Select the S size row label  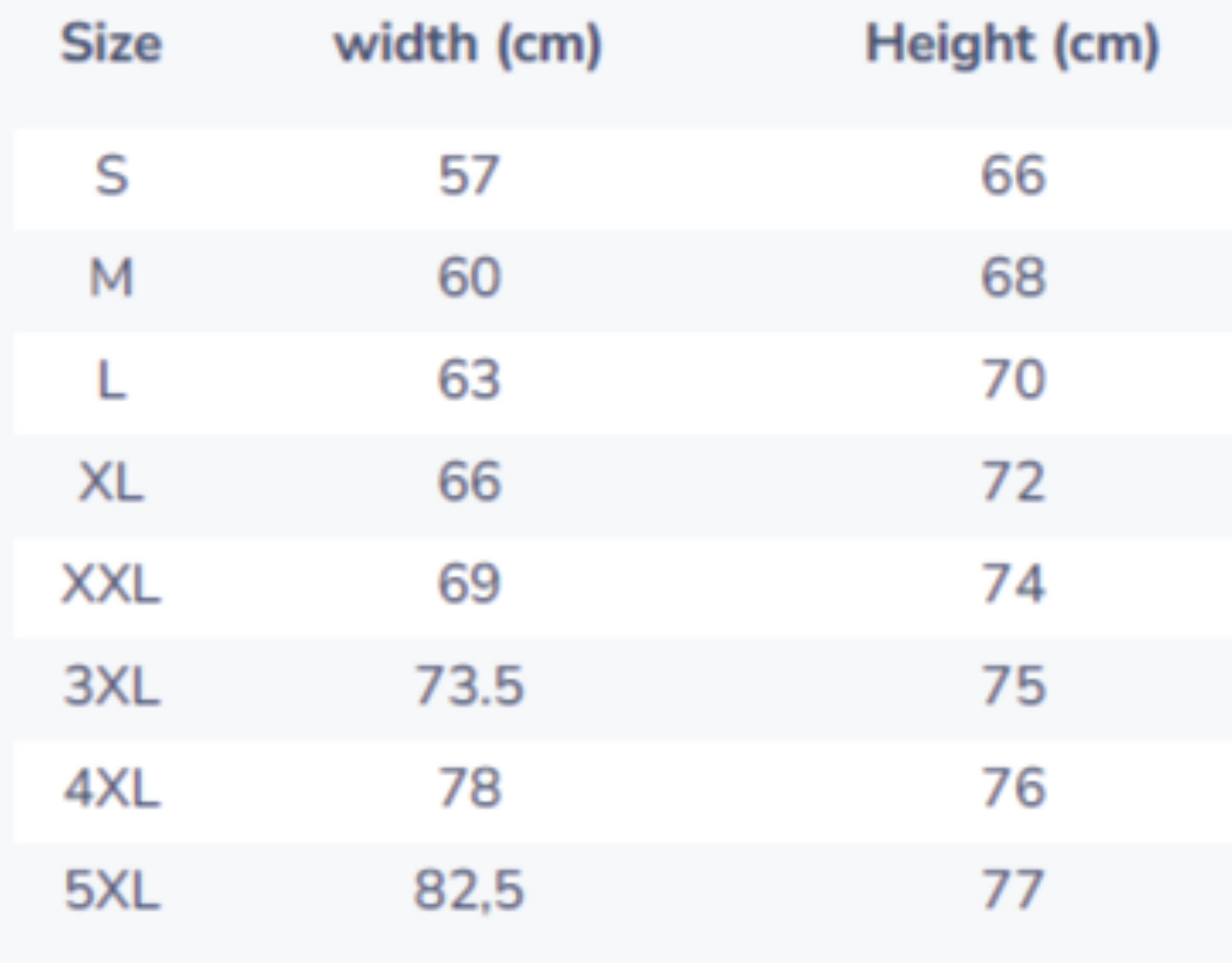111,175
